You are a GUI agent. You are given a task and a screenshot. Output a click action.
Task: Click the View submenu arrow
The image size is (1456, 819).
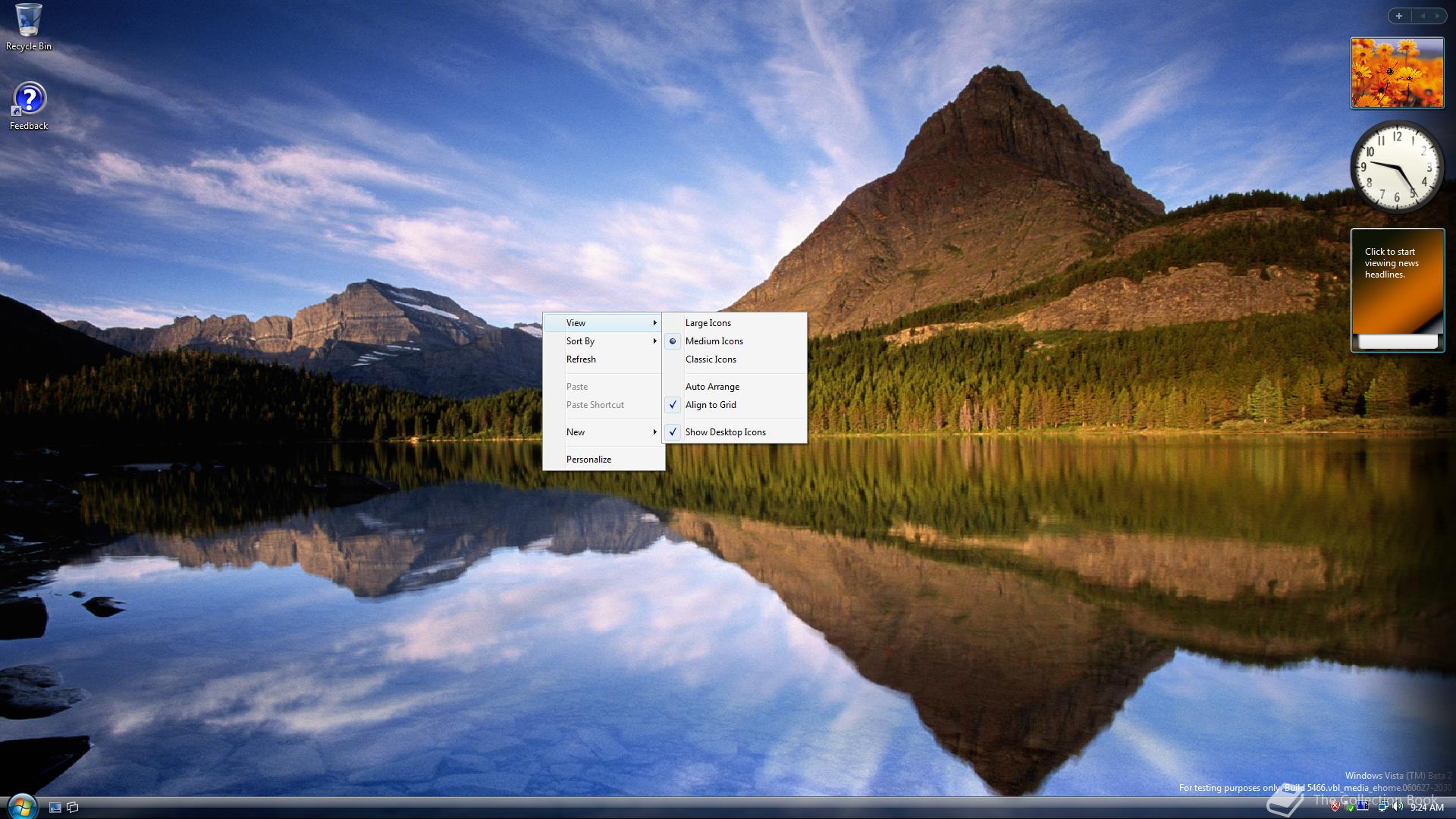654,323
